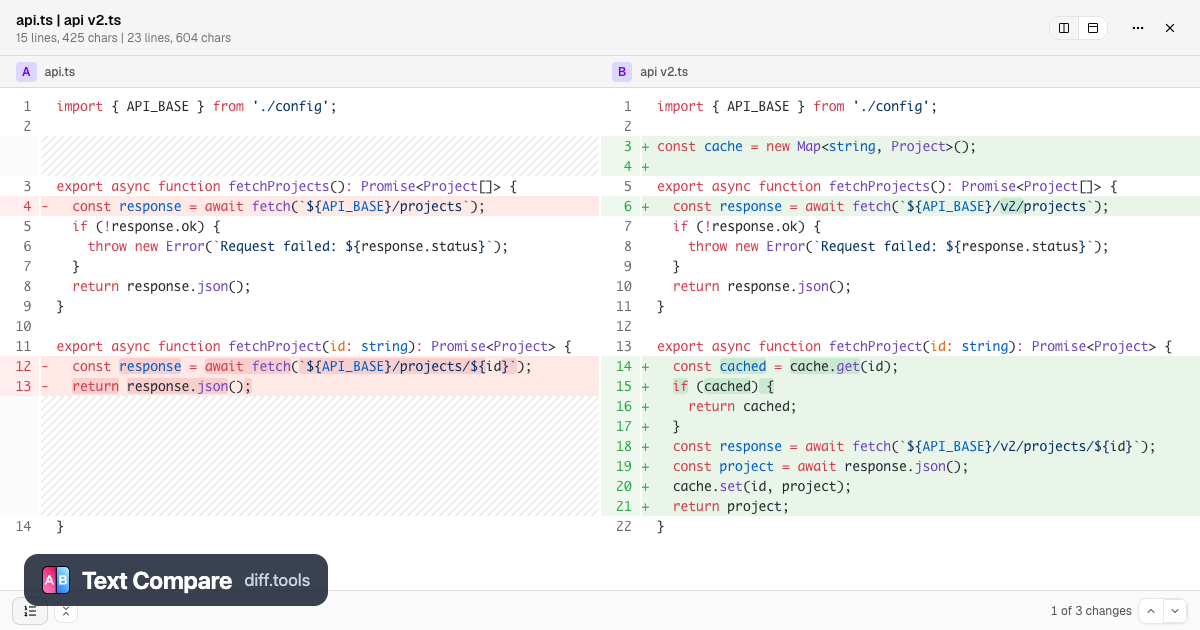1200x630 pixels.
Task: Go to previous change with up chevron
Action: click(x=1151, y=610)
